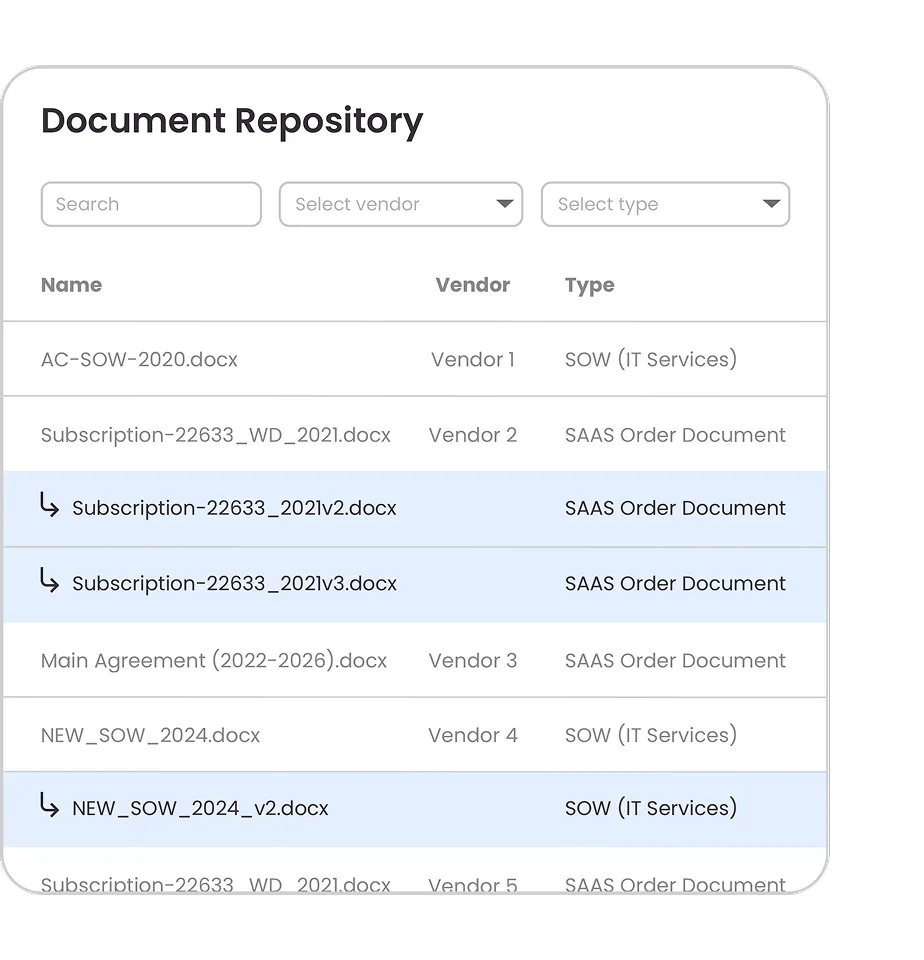The height and width of the screenshot is (960, 924).
Task: Click SOW (IT Services) in the AC-SOW-2020 row
Action: click(x=651, y=359)
